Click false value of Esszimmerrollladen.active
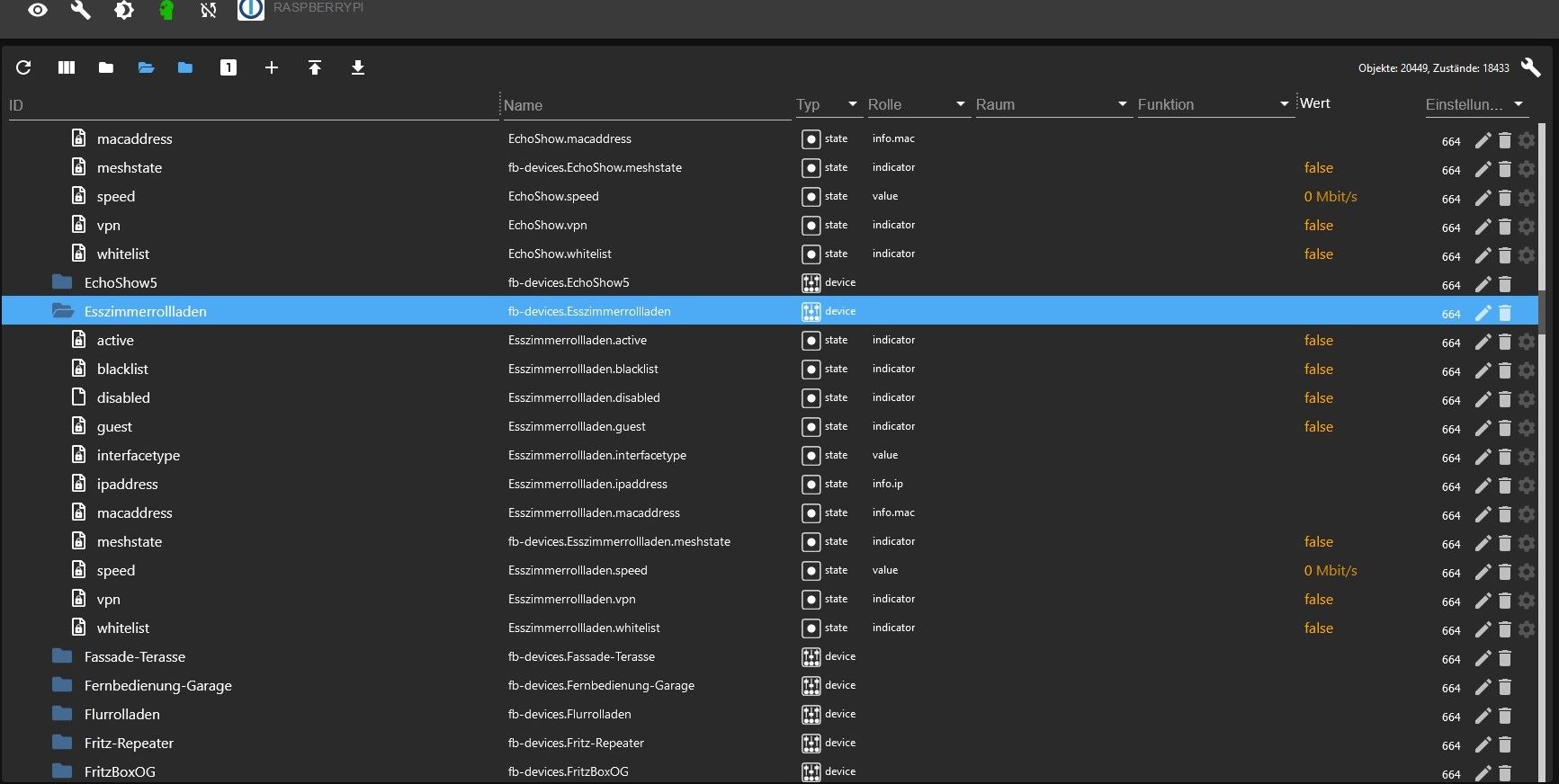The image size is (1559, 784). (x=1319, y=340)
